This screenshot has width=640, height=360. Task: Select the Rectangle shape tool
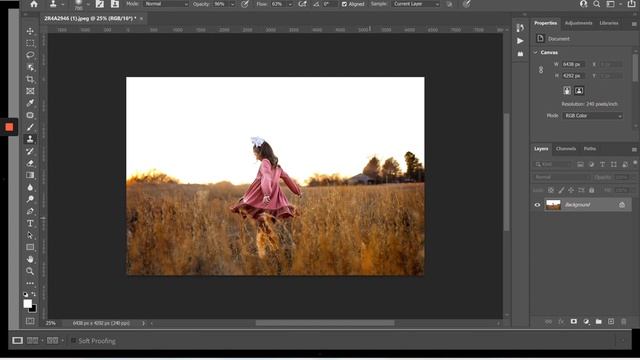click(30, 247)
